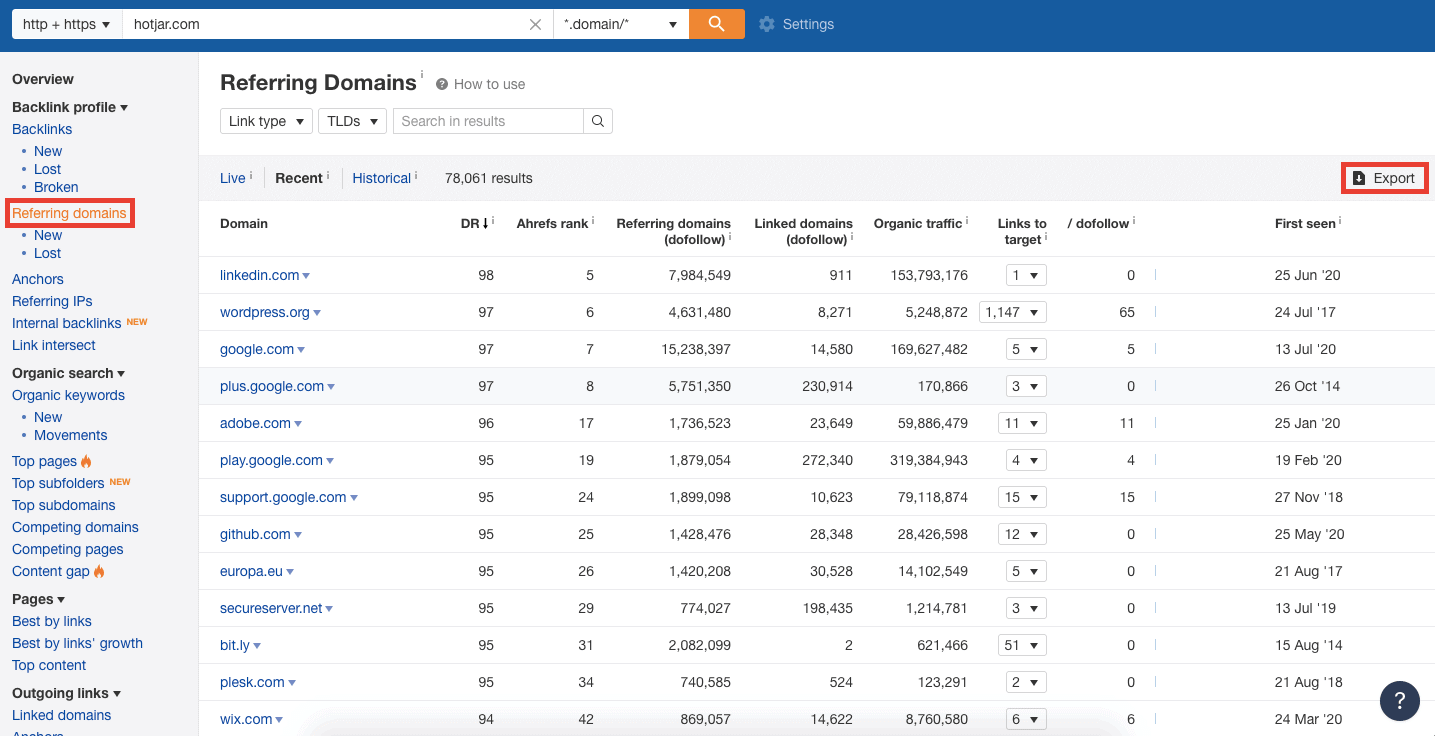
Task: Click the fire icon beside Content gap
Action: point(99,571)
